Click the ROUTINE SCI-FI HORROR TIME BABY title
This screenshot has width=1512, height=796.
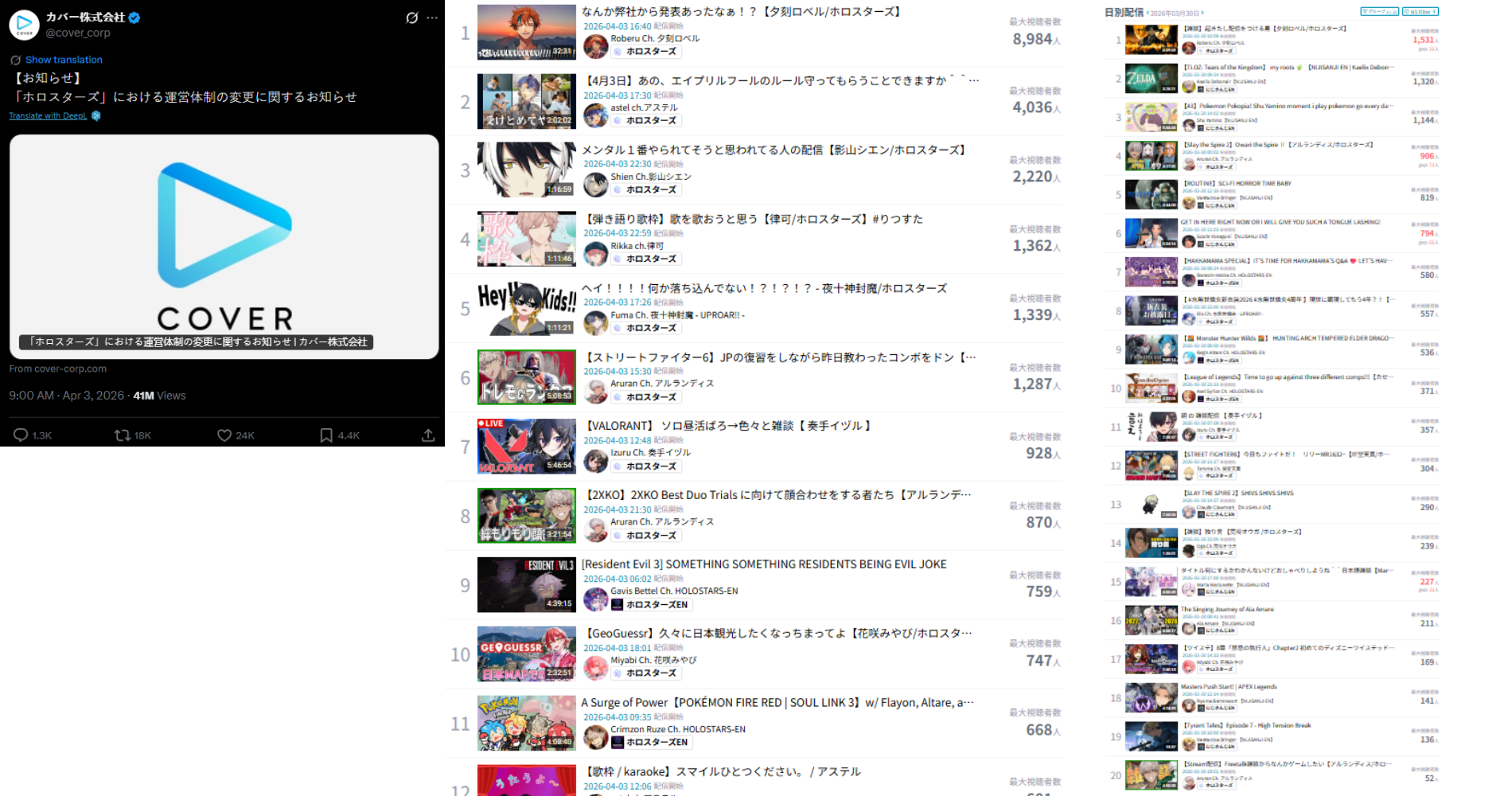point(1237,183)
